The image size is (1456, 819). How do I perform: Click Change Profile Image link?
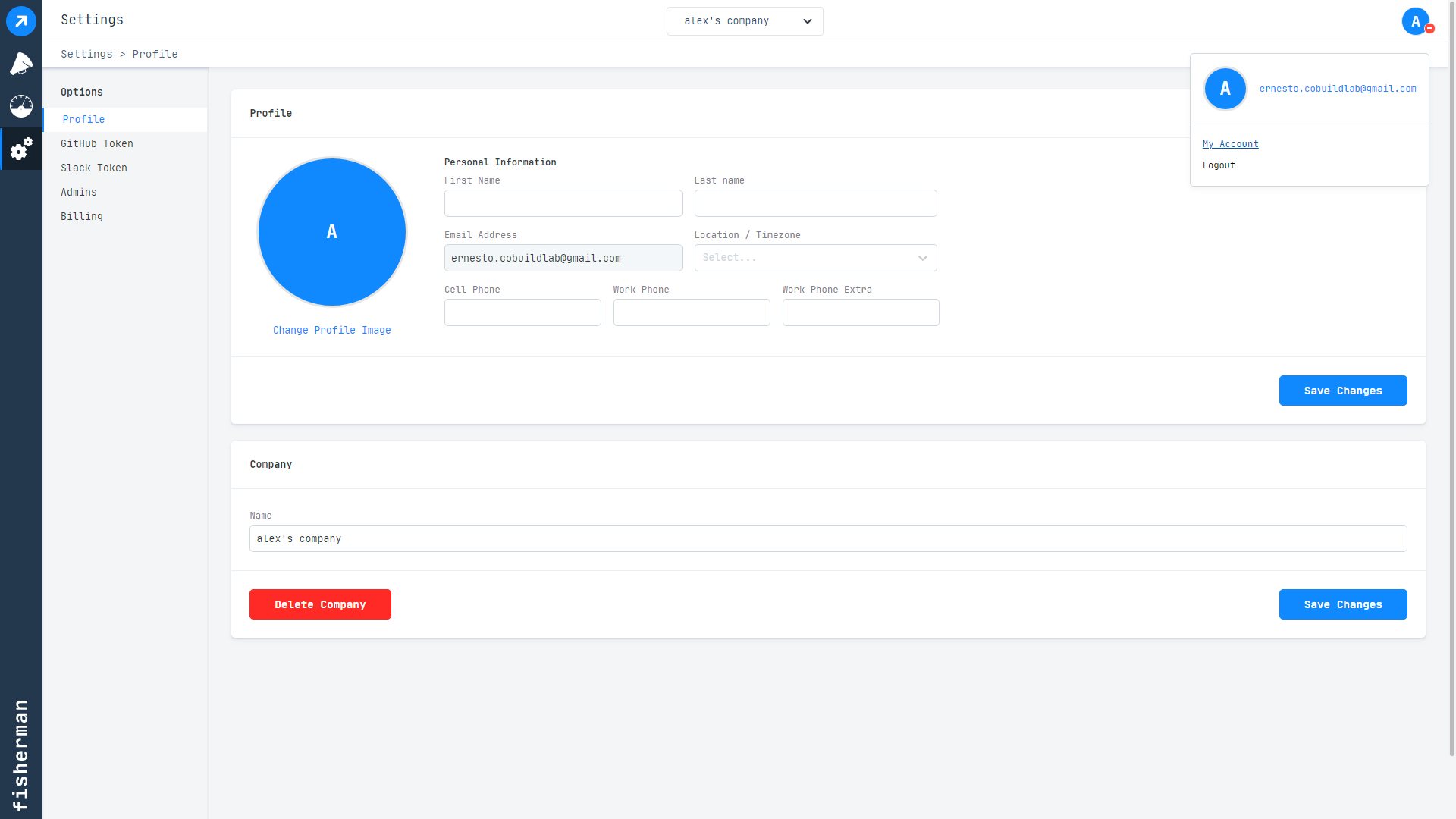(331, 330)
